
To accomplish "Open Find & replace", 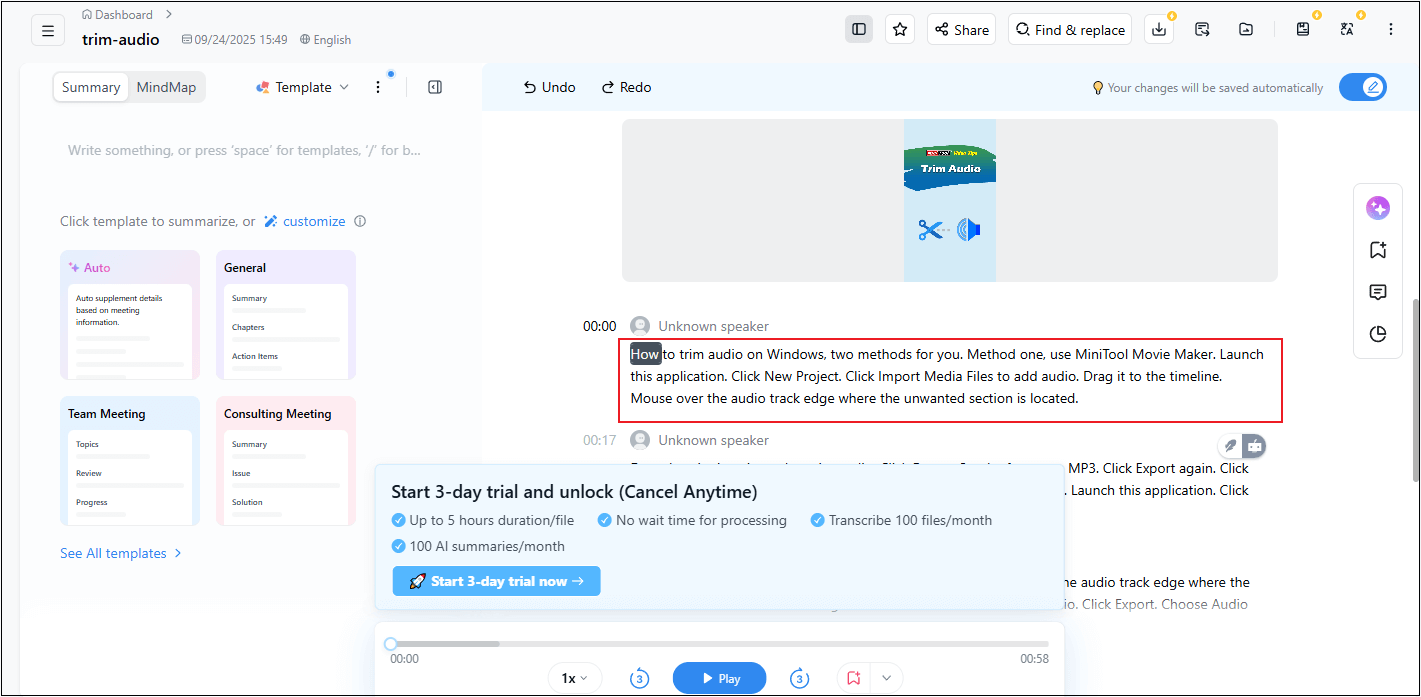I will pos(1070,30).
